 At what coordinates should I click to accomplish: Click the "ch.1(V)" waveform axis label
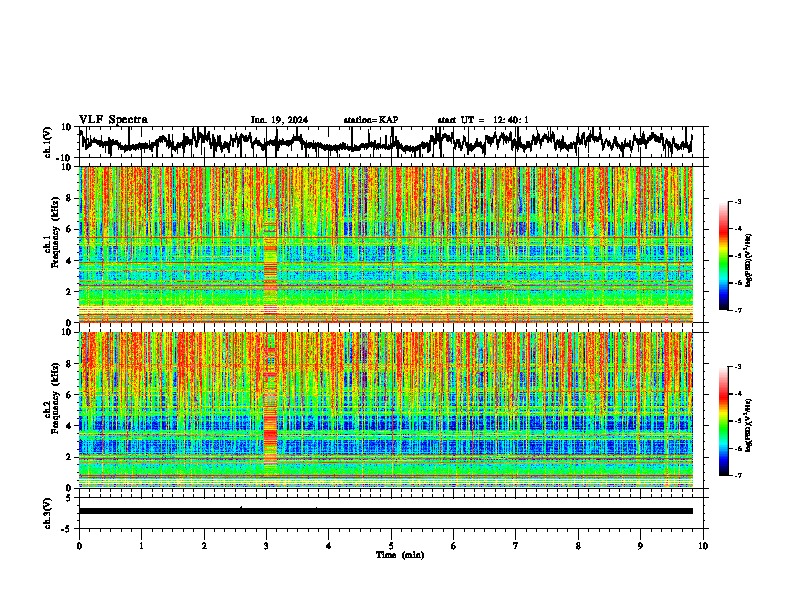coord(47,142)
